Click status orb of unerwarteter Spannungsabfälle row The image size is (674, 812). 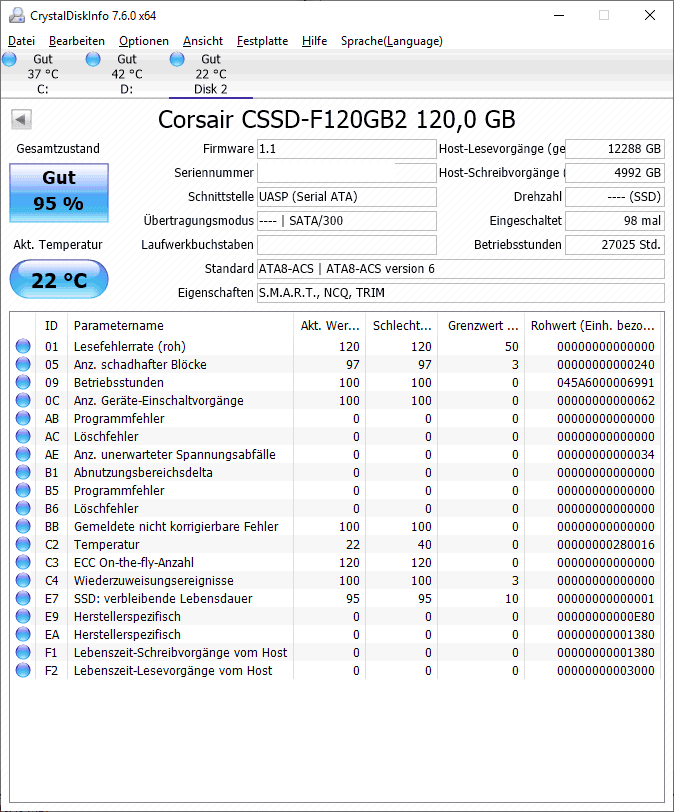23,454
